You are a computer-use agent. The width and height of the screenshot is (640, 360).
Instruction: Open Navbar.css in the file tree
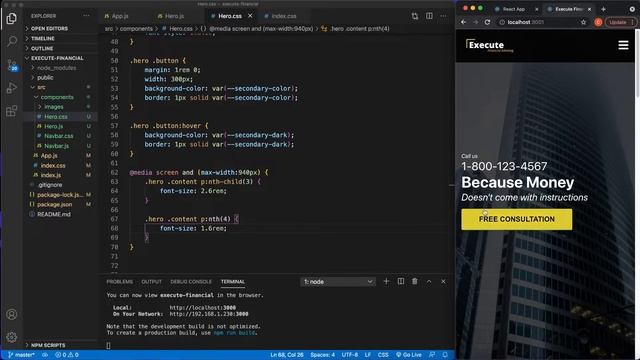click(59, 136)
